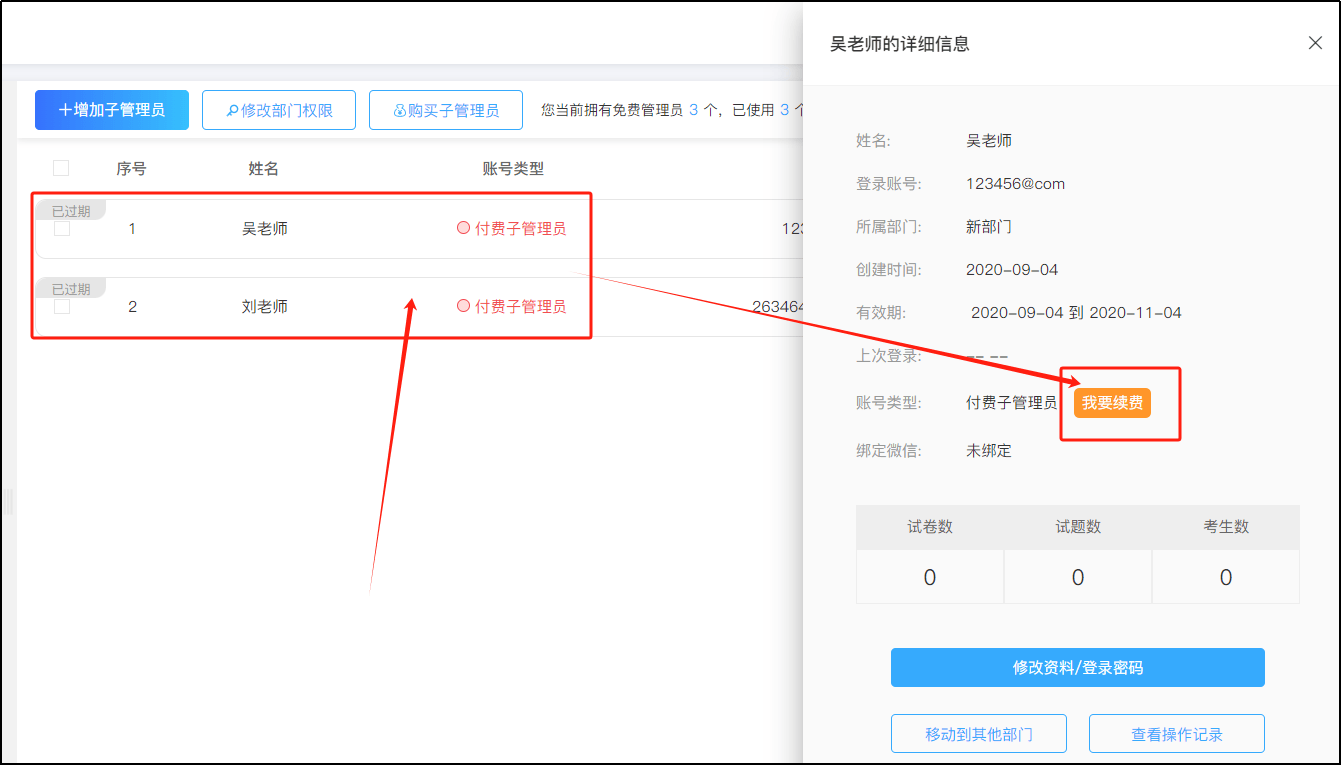Click the 已过期 expired badge on row 2
1342x768 pixels.
pyautogui.click(x=70, y=288)
